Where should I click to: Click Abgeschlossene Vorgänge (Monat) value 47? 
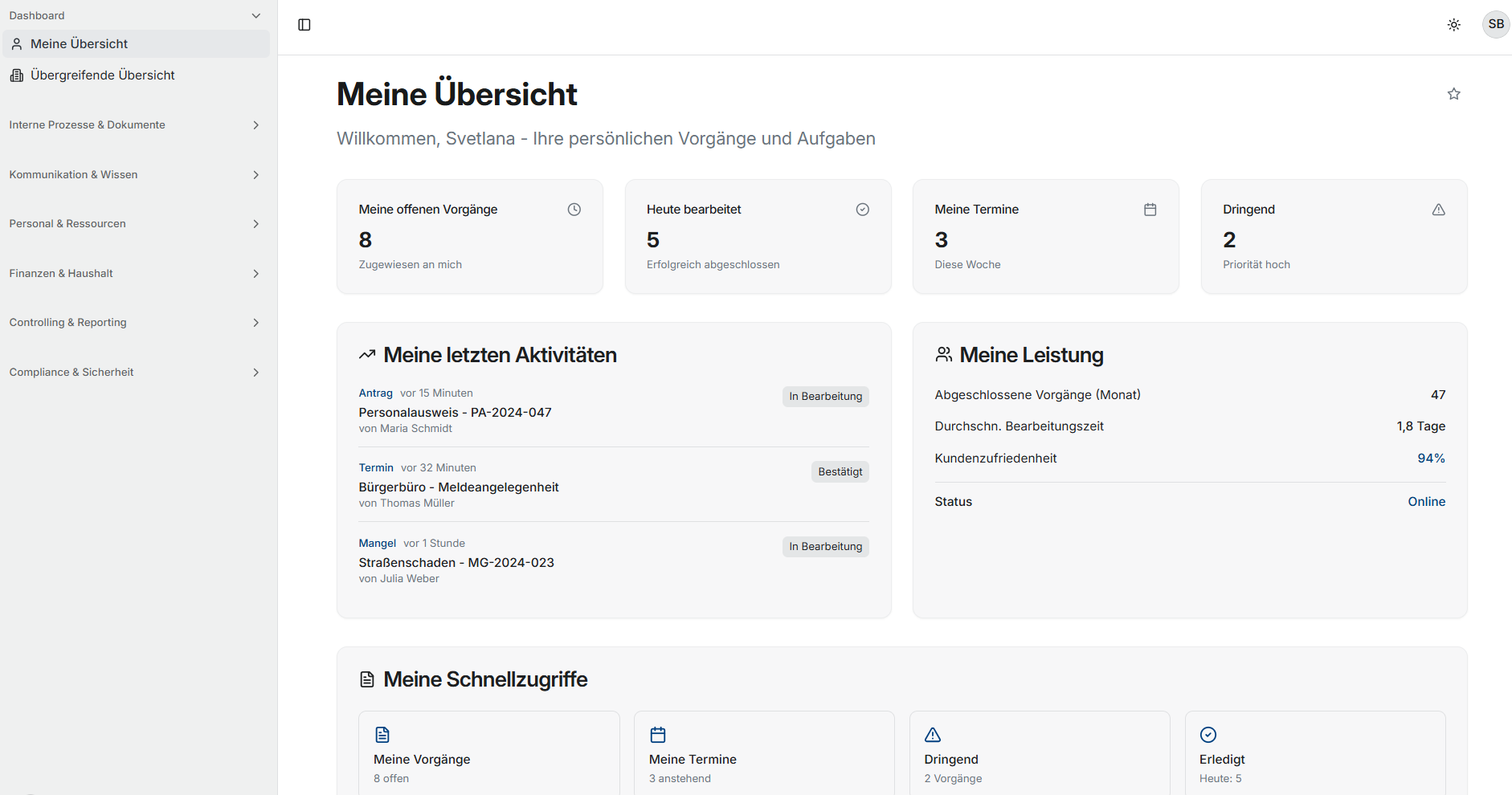coord(1438,395)
